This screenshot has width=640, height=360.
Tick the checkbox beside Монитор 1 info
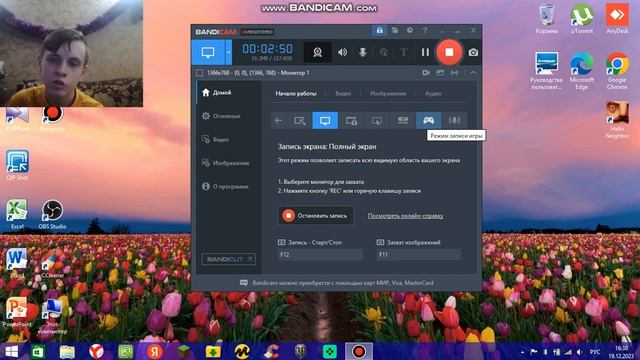[200, 73]
